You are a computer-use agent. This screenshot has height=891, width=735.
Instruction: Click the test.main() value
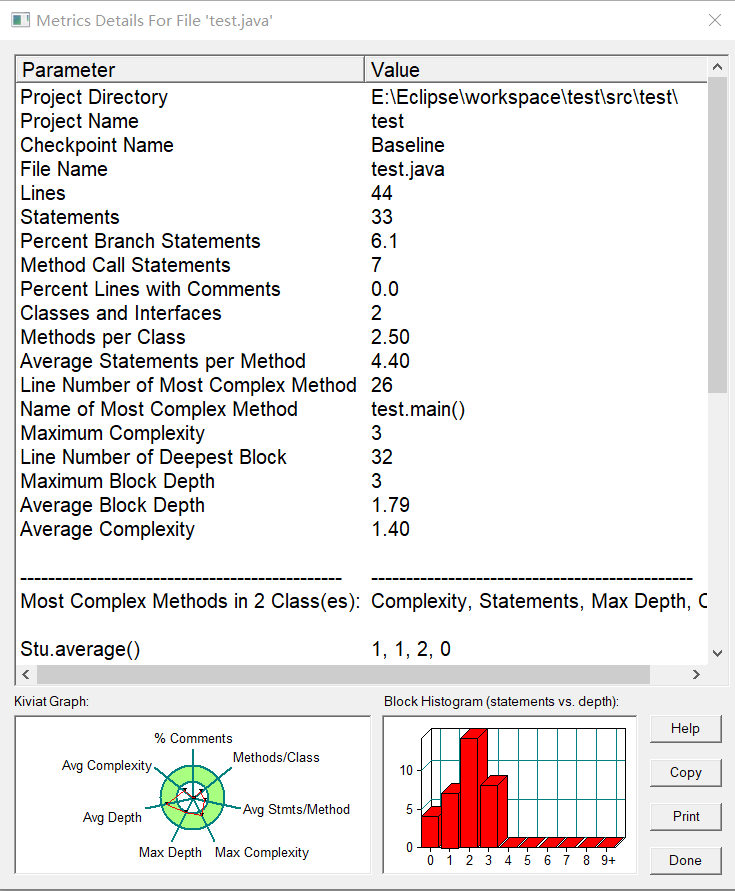[x=418, y=409]
